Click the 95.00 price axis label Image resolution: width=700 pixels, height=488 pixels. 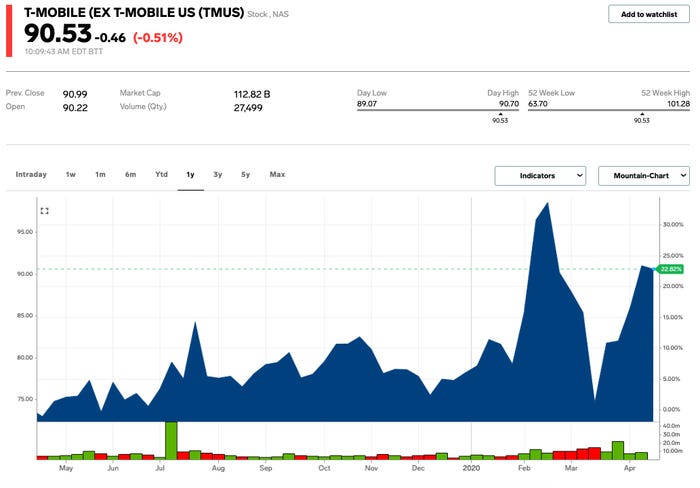[x=25, y=232]
